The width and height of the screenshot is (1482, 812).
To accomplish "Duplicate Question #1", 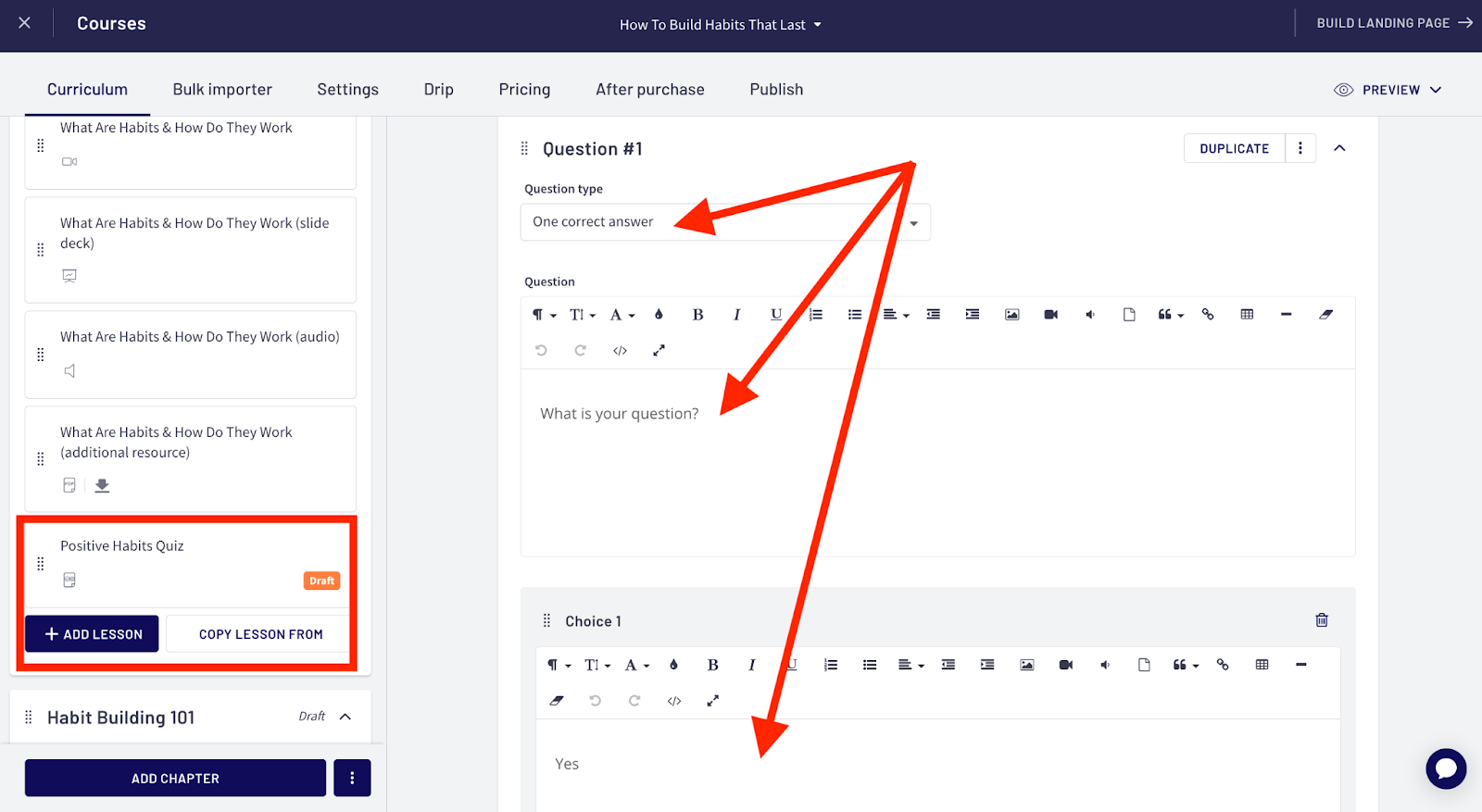I will click(x=1234, y=148).
